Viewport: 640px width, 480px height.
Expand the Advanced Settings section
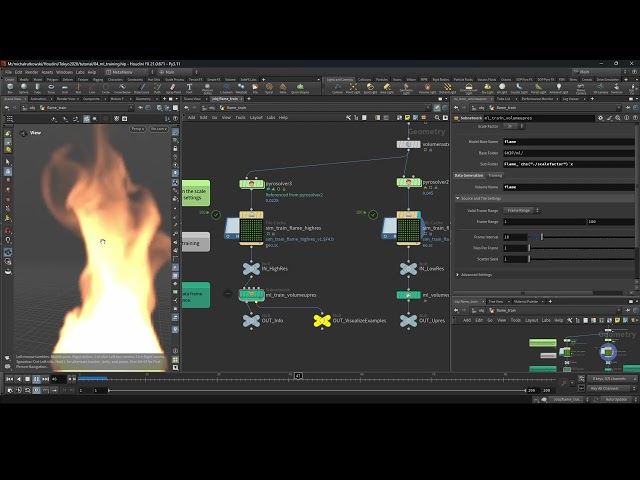458,275
